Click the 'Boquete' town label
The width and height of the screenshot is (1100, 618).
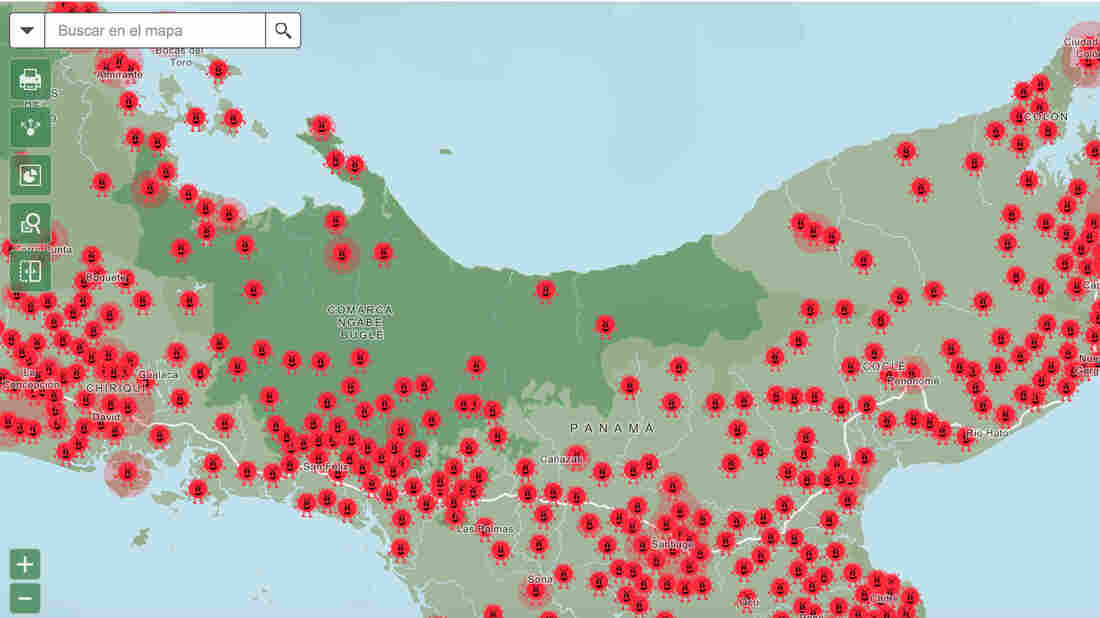pos(106,278)
